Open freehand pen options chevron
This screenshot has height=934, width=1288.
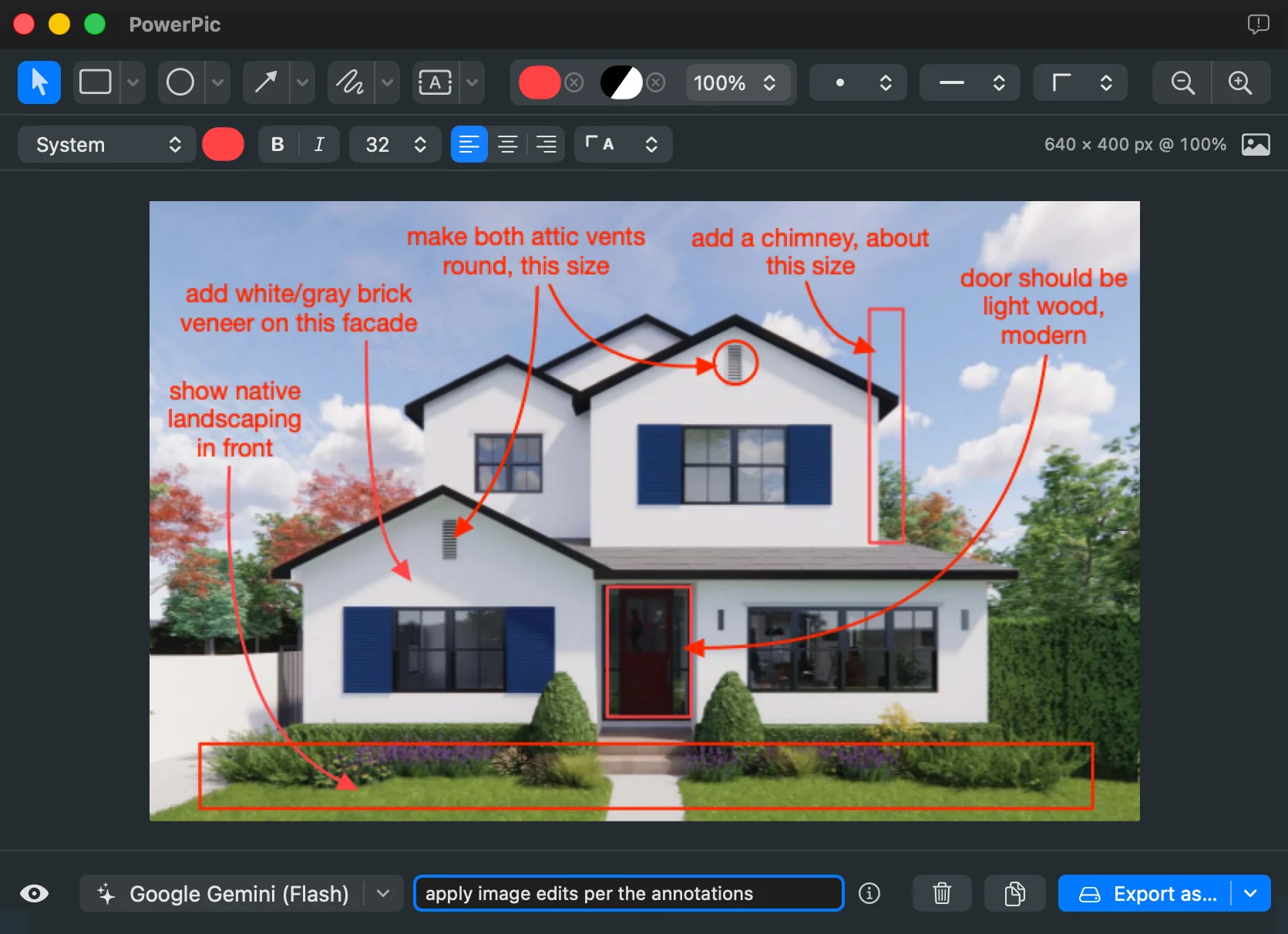pos(388,82)
